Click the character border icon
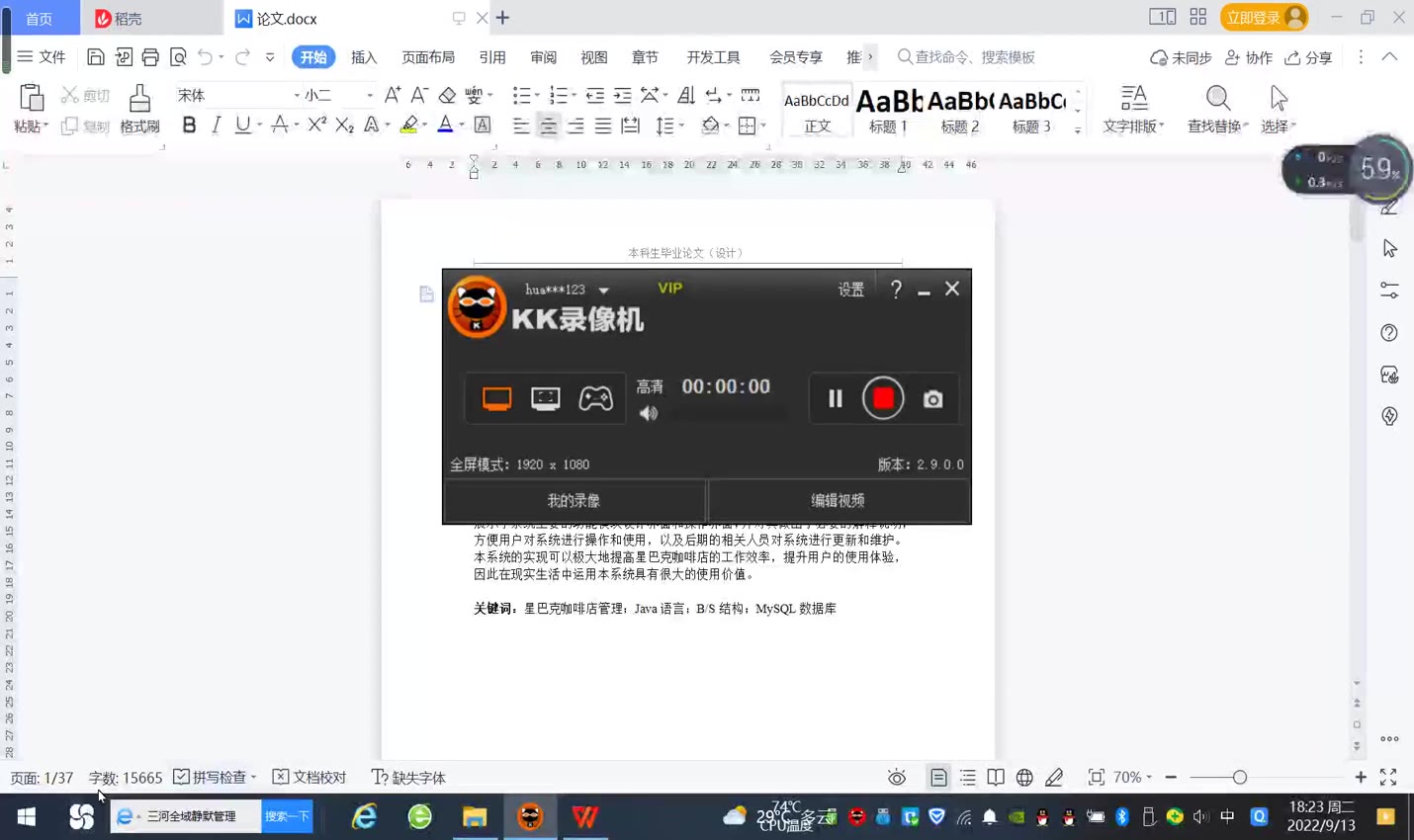The height and width of the screenshot is (840, 1414). click(x=483, y=126)
